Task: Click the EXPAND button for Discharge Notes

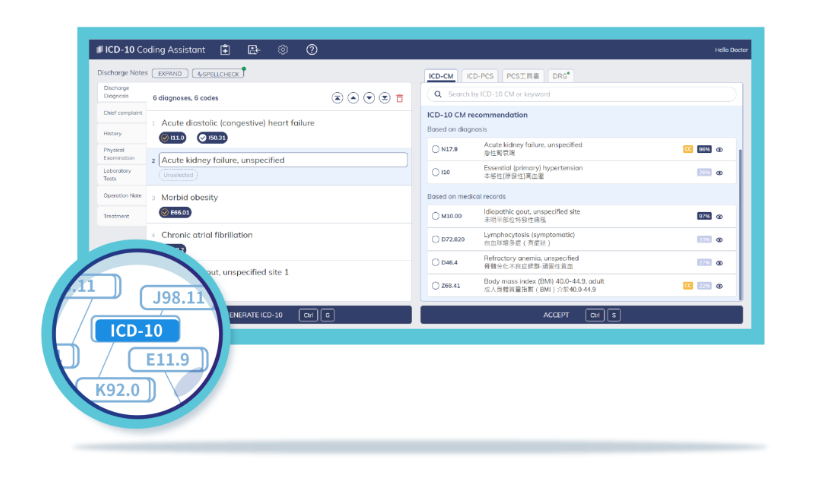Action: (x=170, y=73)
